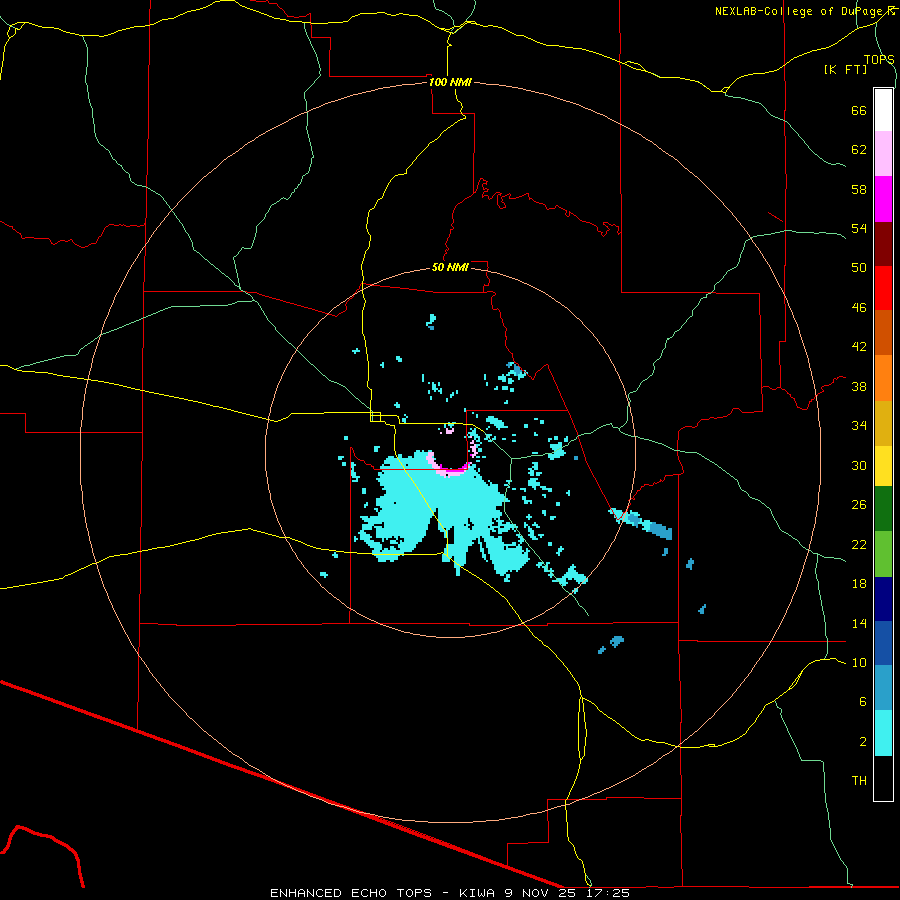The width and height of the screenshot is (900, 900).
Task: Click the legend value '46'
Action: (x=859, y=308)
